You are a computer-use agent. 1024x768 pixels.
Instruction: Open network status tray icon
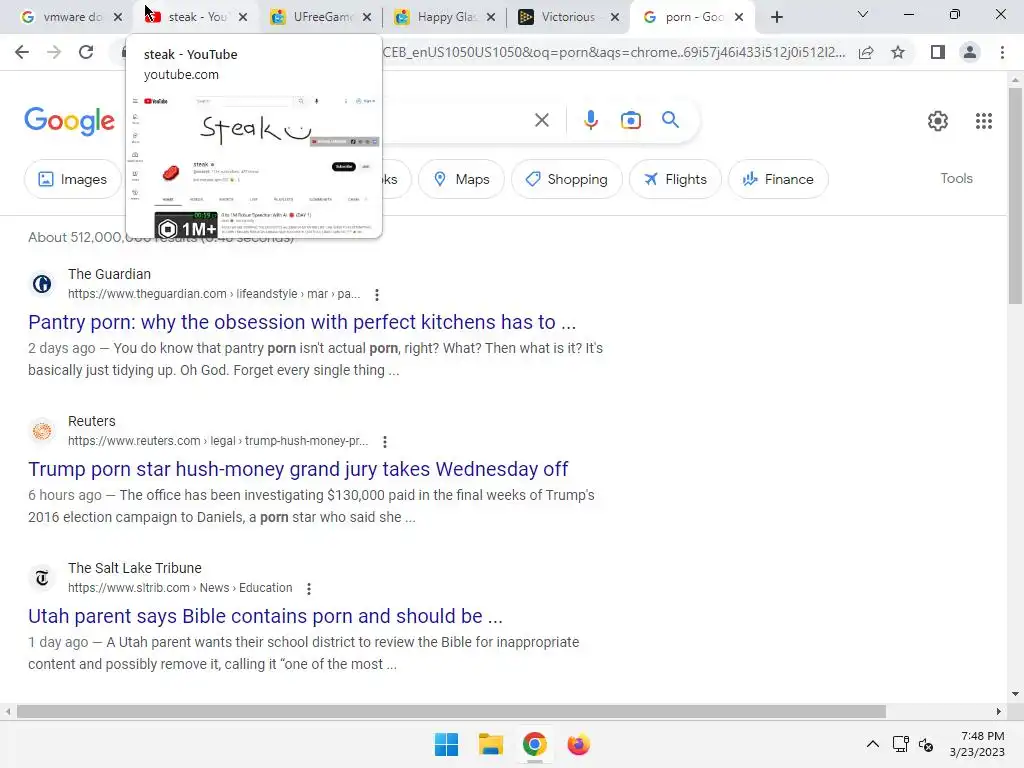pos(901,744)
